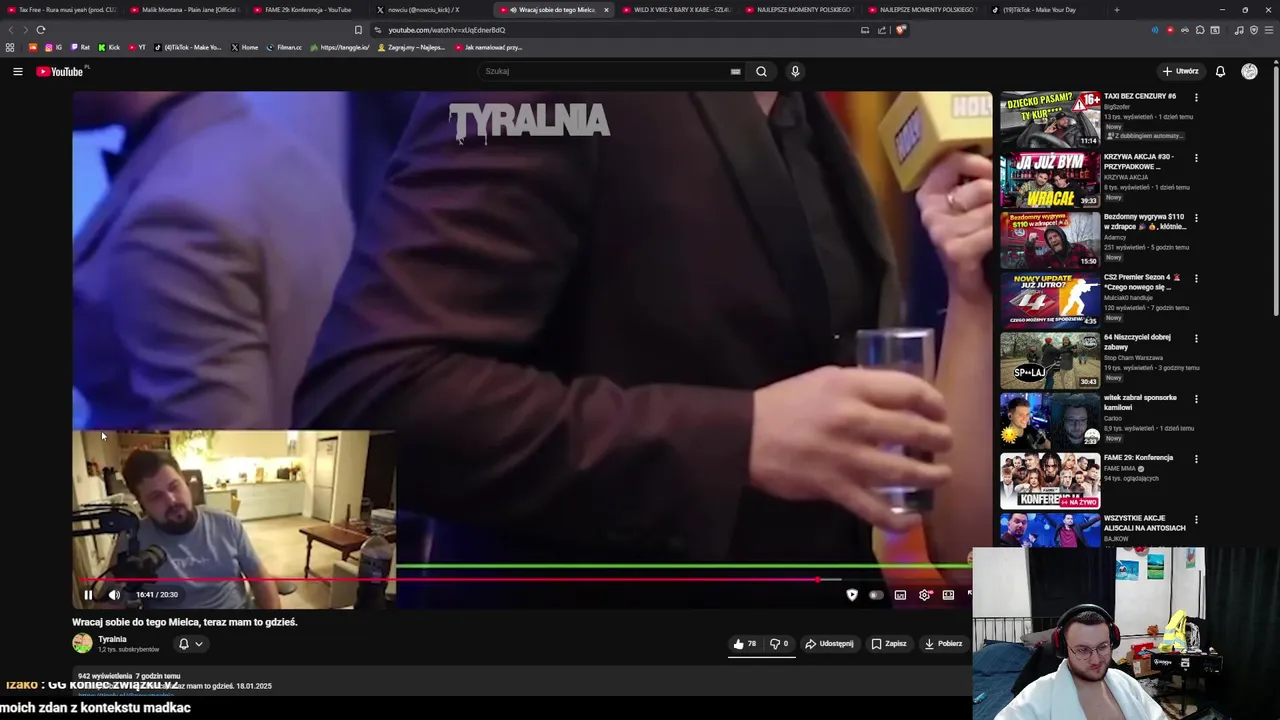1280x720 pixels.
Task: Open options for FAME 29: Konferencja suggestion
Action: tap(1196, 459)
